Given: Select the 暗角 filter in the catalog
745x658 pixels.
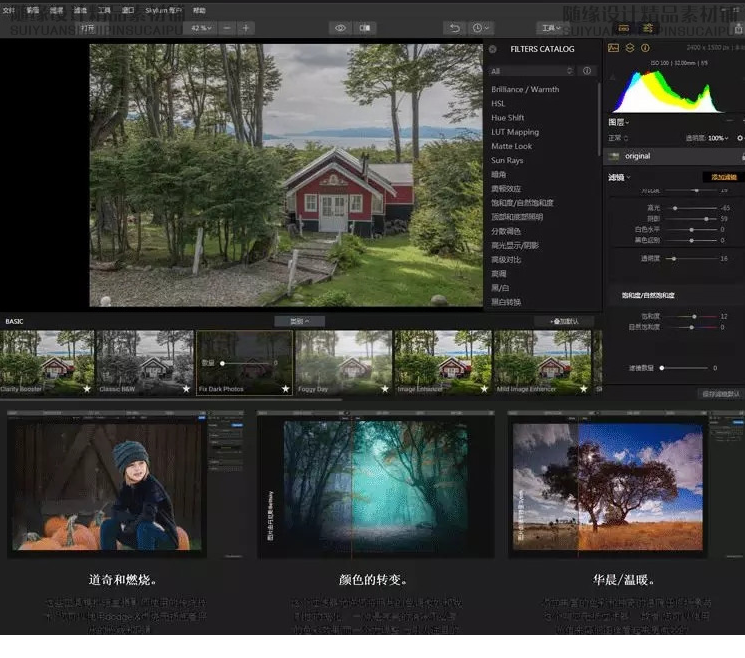Looking at the screenshot, I should pyautogui.click(x=498, y=174).
